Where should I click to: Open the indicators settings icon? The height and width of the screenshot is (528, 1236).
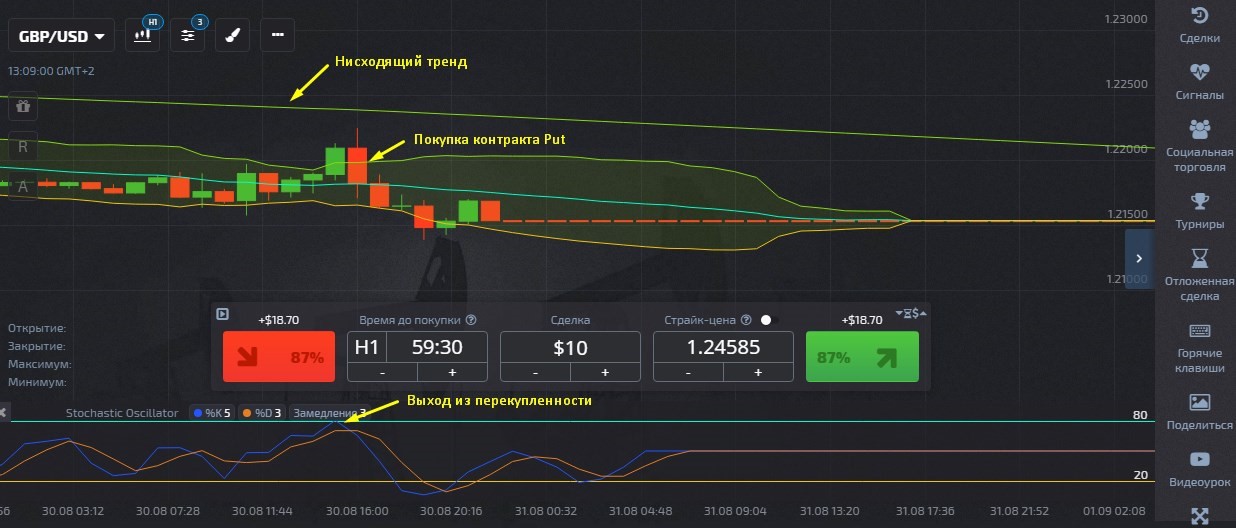pos(187,35)
